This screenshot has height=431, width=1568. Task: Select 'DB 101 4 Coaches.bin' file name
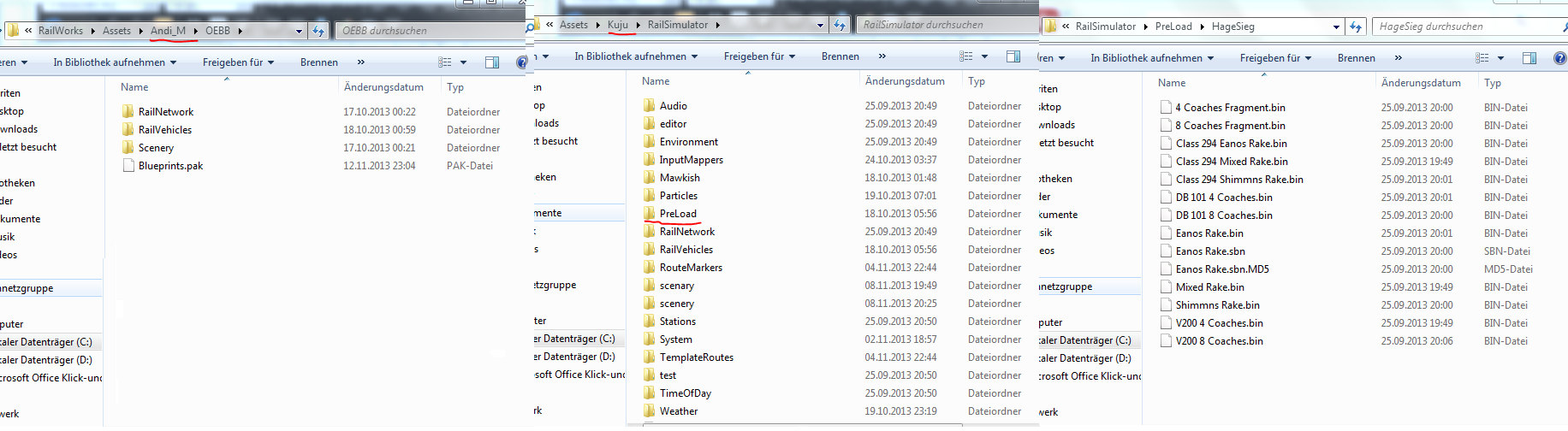(x=1224, y=198)
